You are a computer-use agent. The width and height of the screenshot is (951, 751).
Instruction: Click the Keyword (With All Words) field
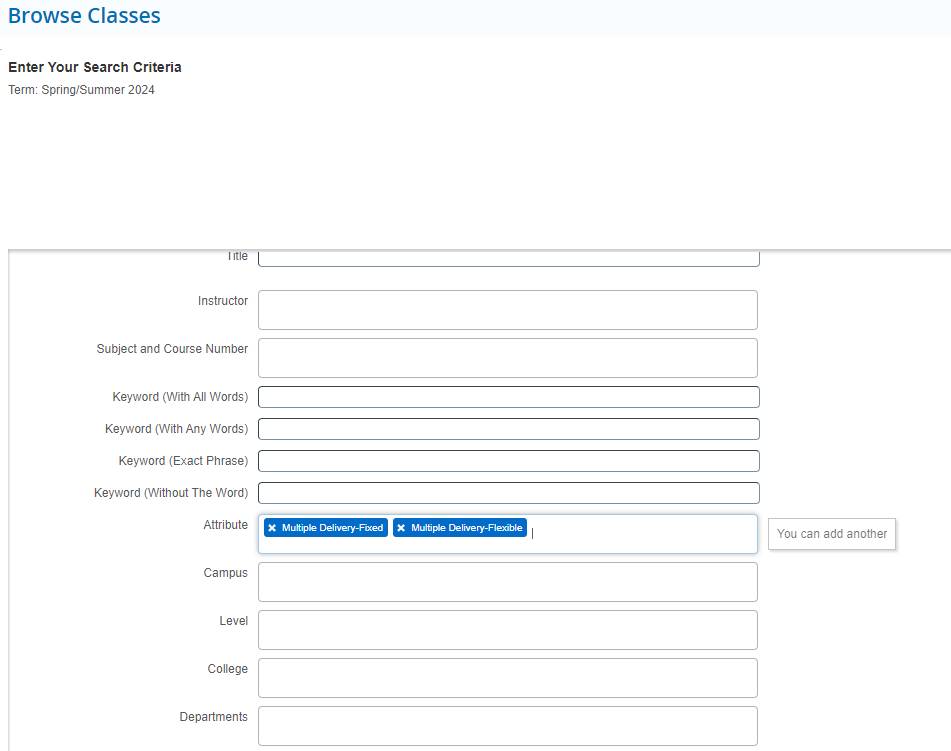point(507,396)
